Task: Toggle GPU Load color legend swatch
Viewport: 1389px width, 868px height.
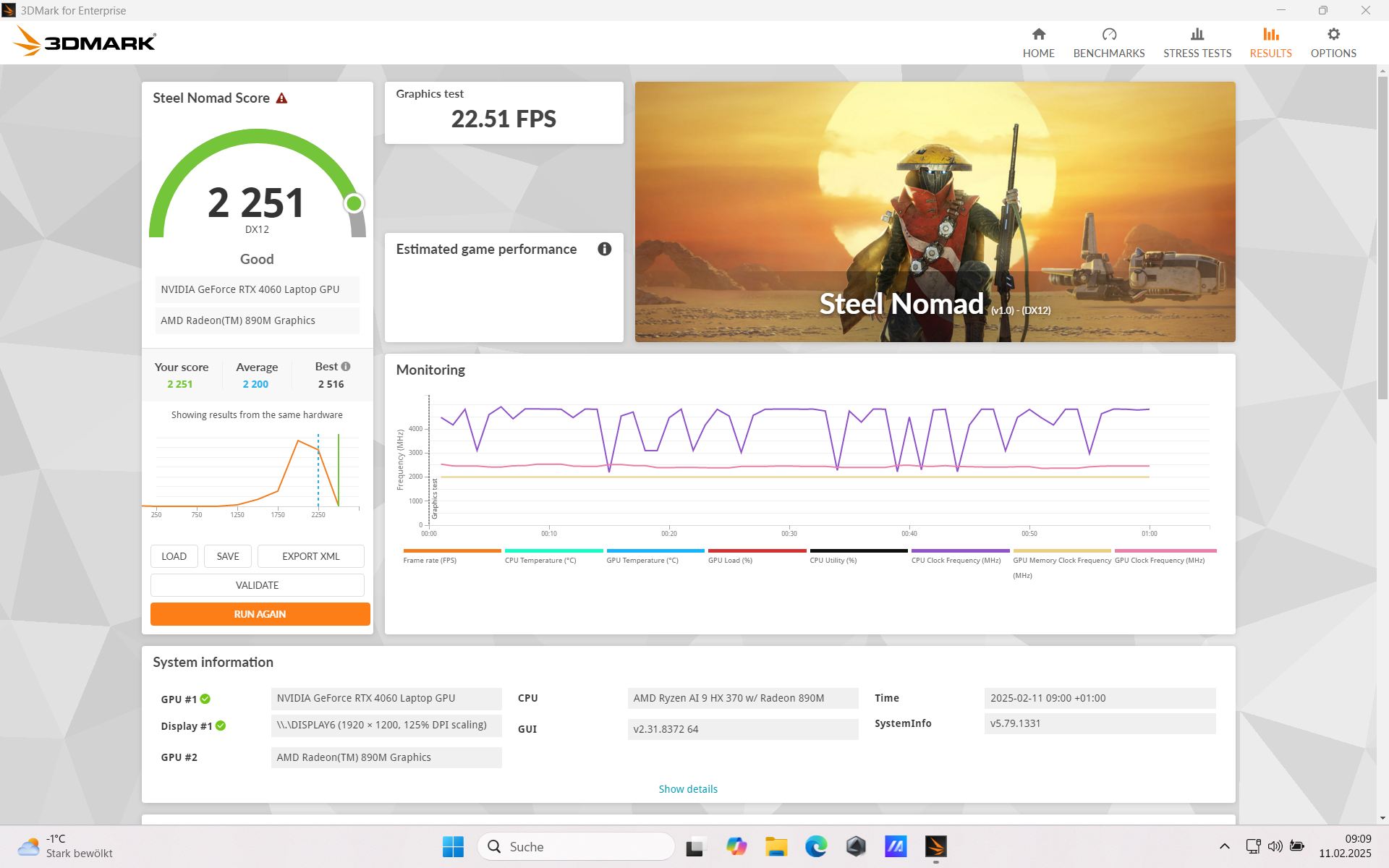Action: (x=757, y=550)
